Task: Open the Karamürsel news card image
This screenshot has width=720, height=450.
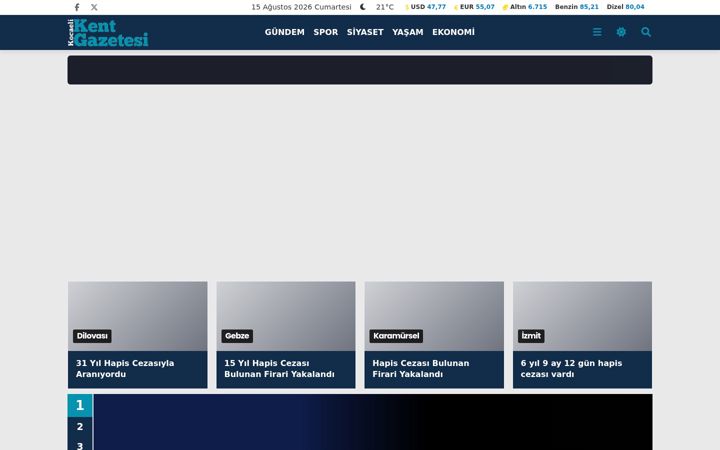Action: coord(434,316)
